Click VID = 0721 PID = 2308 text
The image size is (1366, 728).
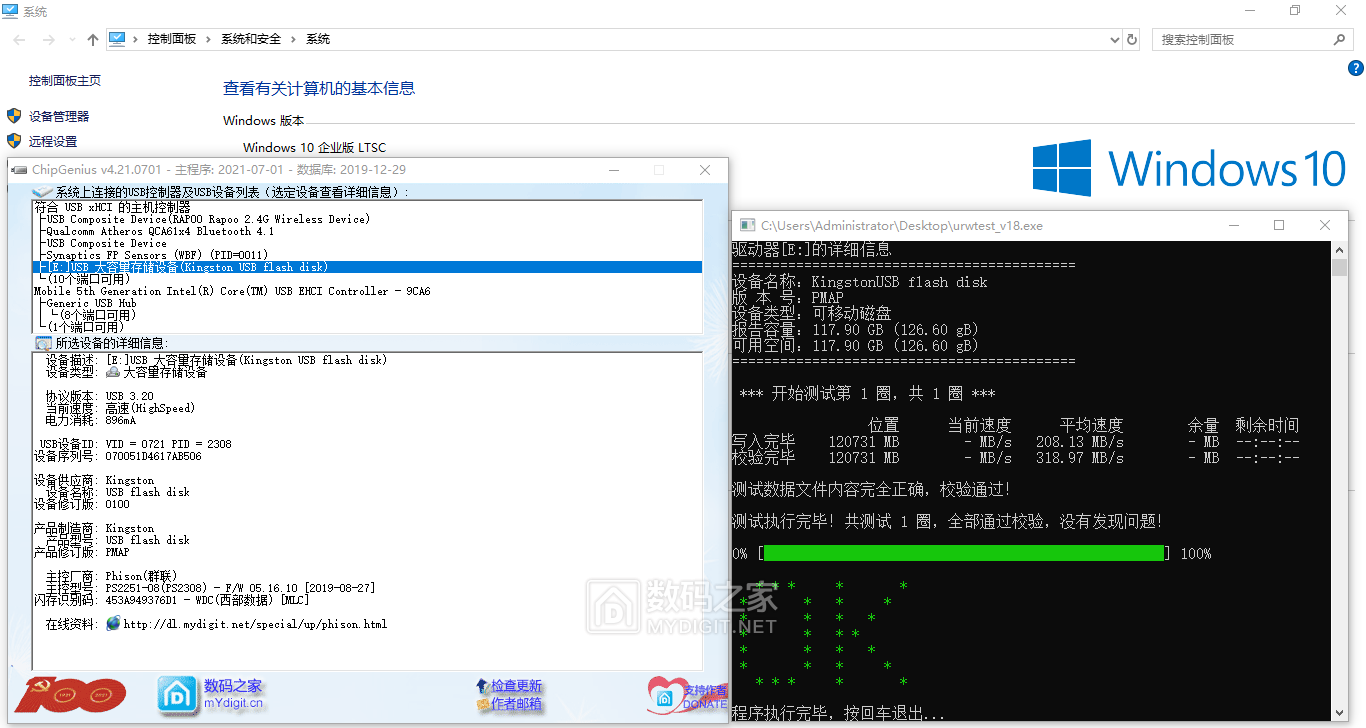pyautogui.click(x=168, y=444)
